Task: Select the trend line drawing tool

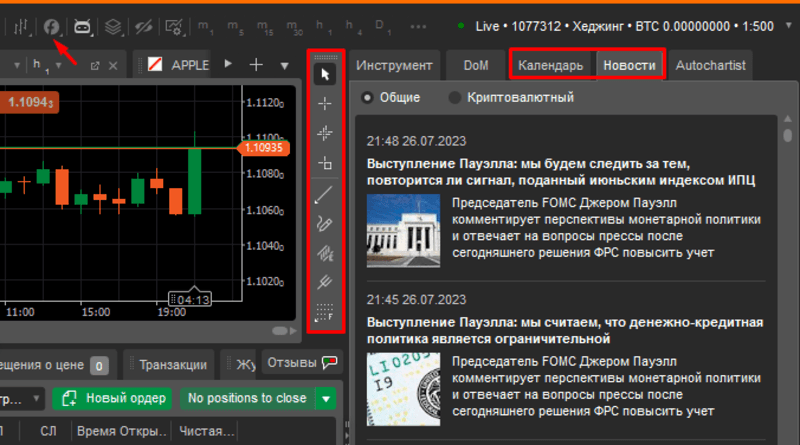Action: [324, 194]
